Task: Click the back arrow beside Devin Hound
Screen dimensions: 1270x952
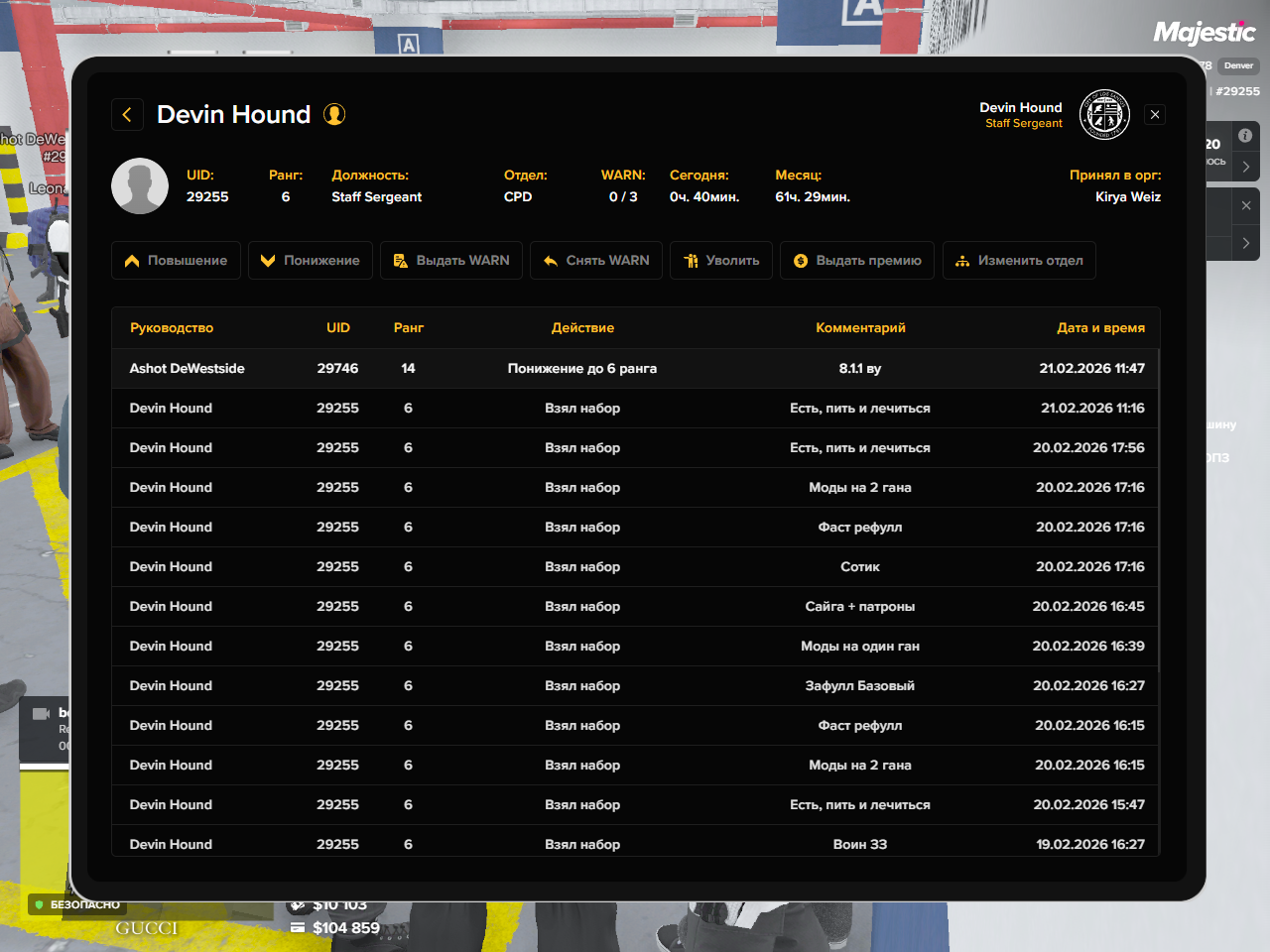Action: [x=127, y=115]
